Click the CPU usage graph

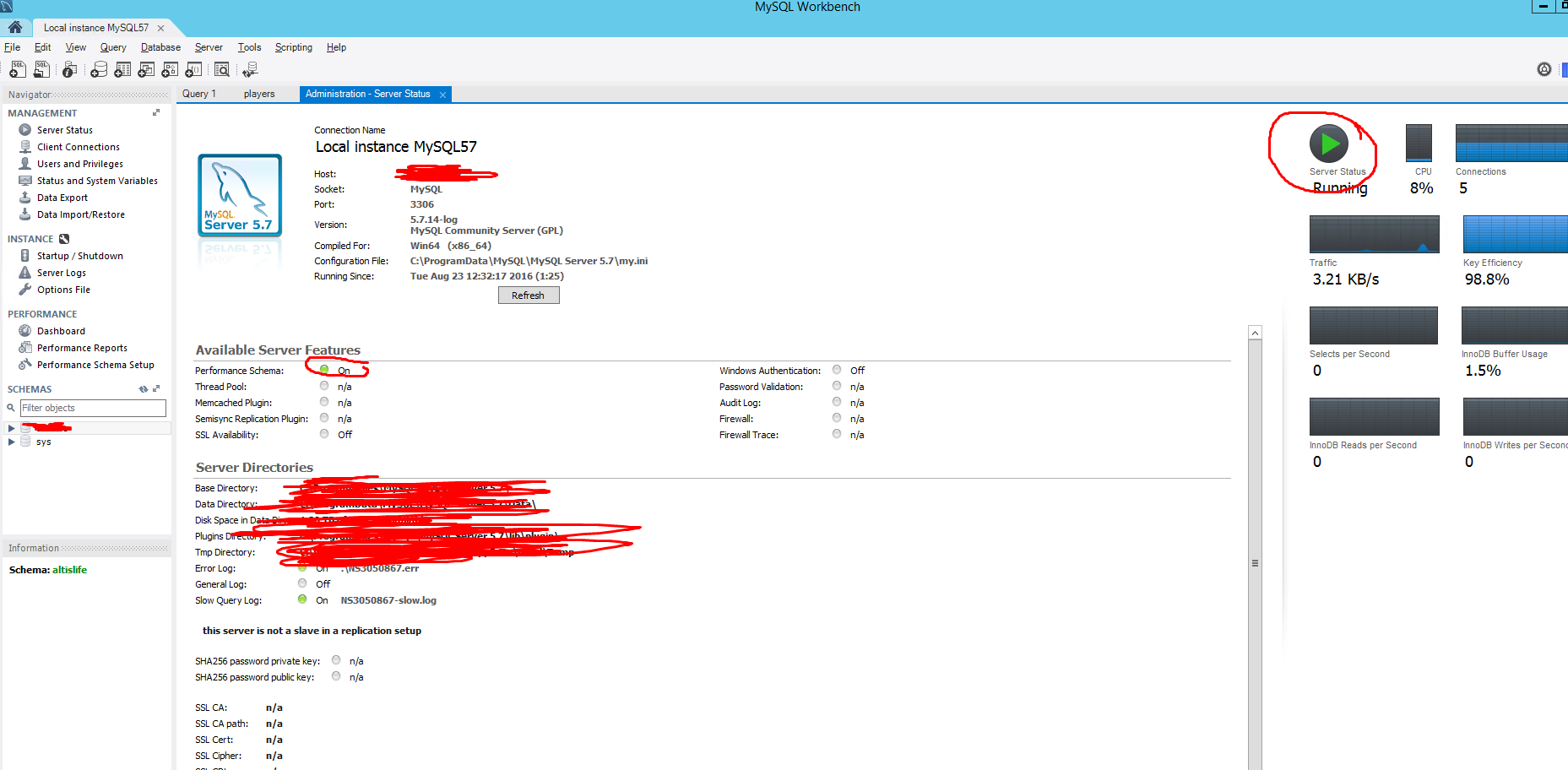click(x=1419, y=143)
